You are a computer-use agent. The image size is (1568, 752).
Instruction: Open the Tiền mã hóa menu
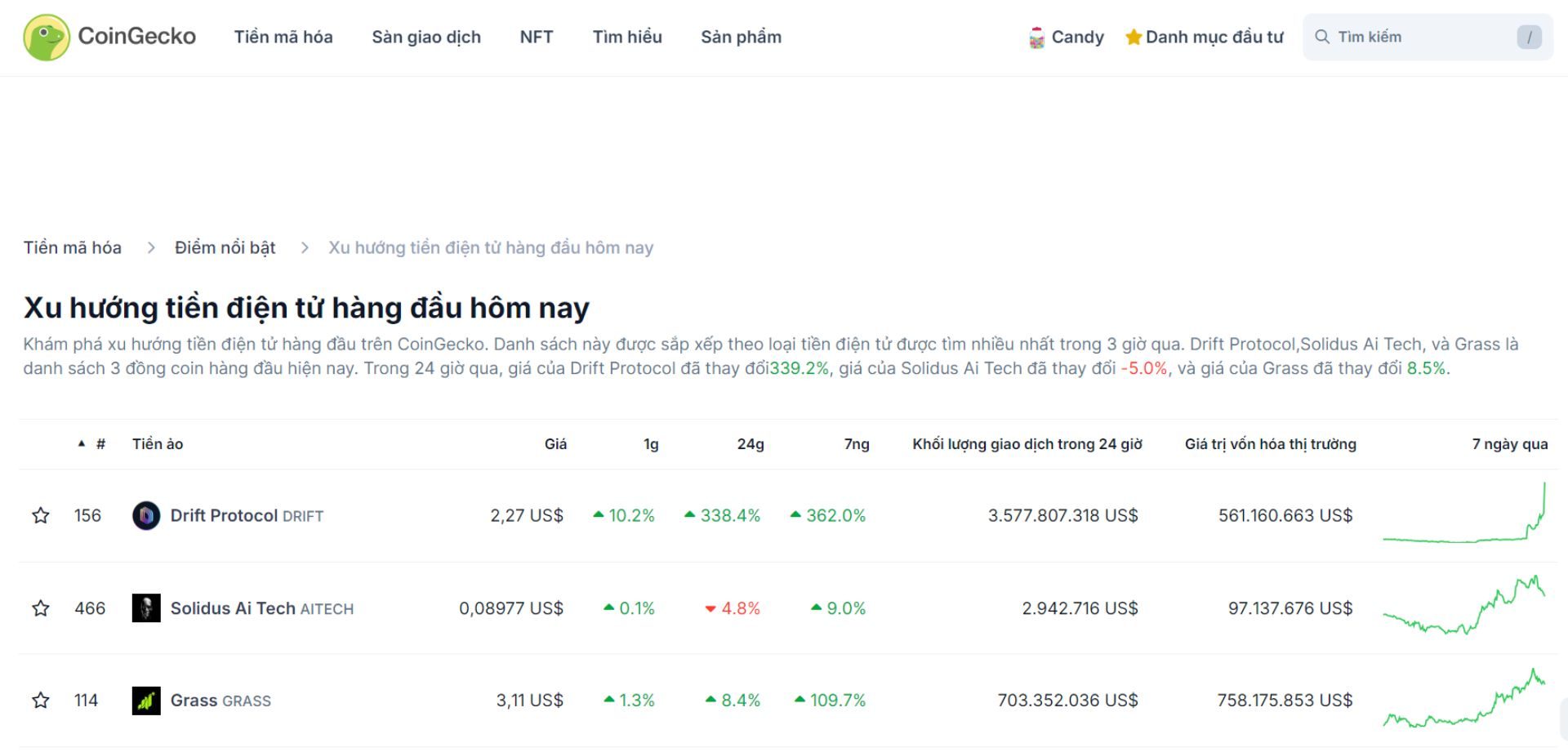(x=283, y=37)
